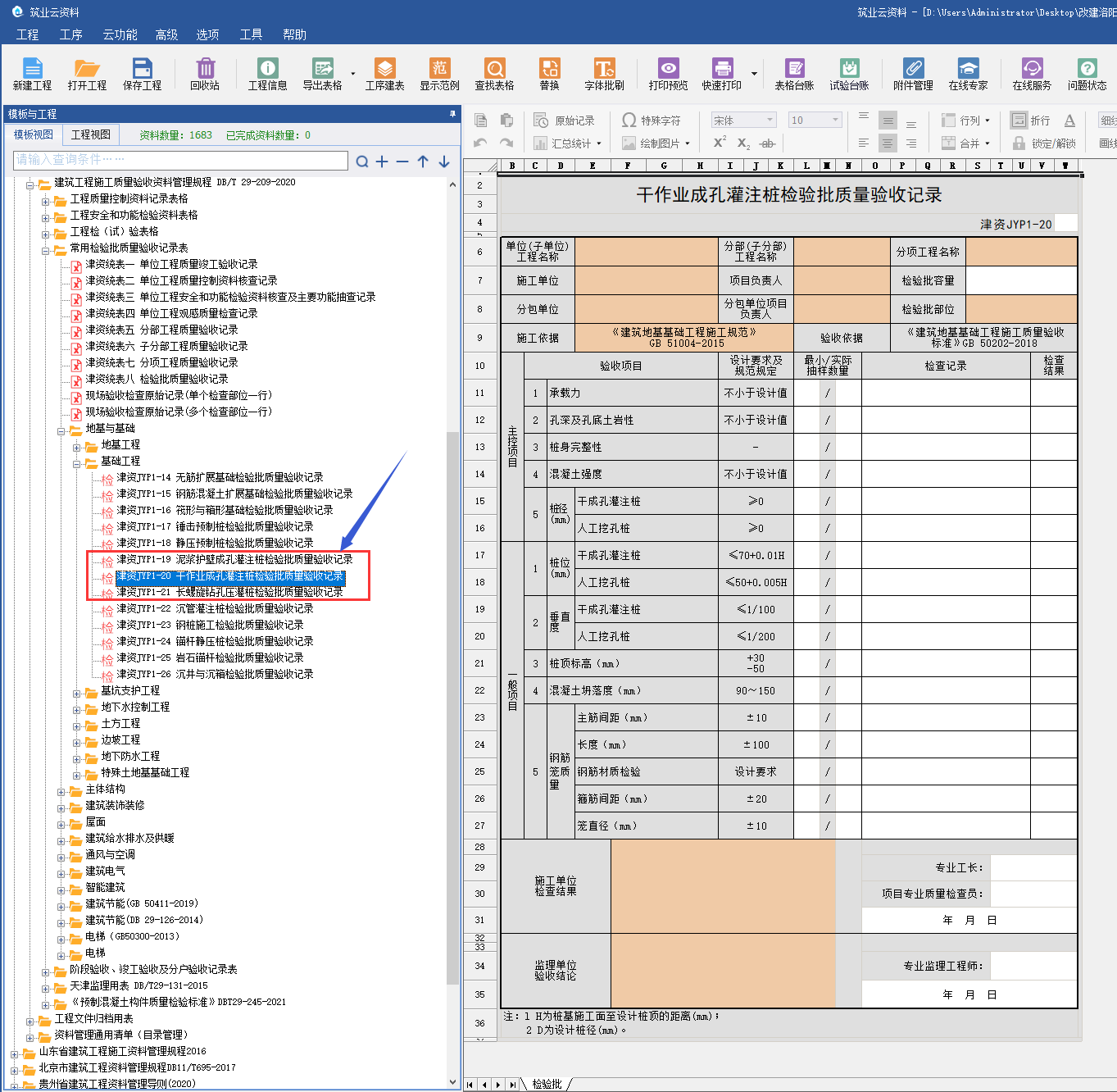Screen dimensions: 1117x1092
Task: Open the 回收站 recycle bin
Action: 205,74
